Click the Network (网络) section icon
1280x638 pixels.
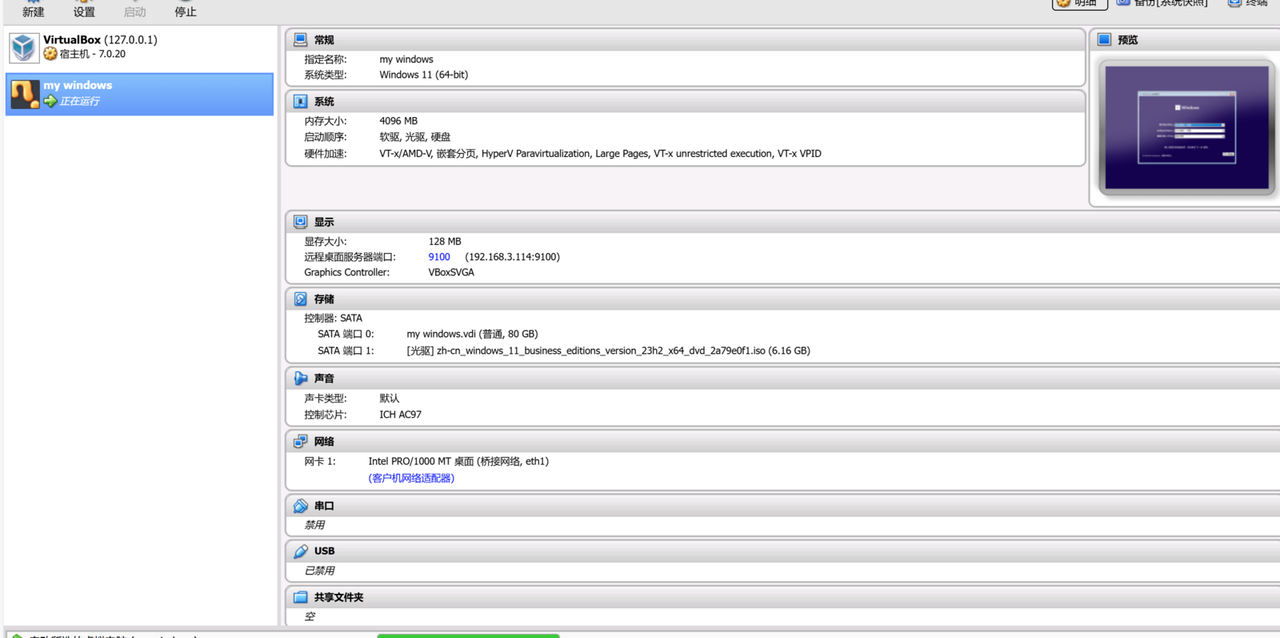[x=301, y=441]
